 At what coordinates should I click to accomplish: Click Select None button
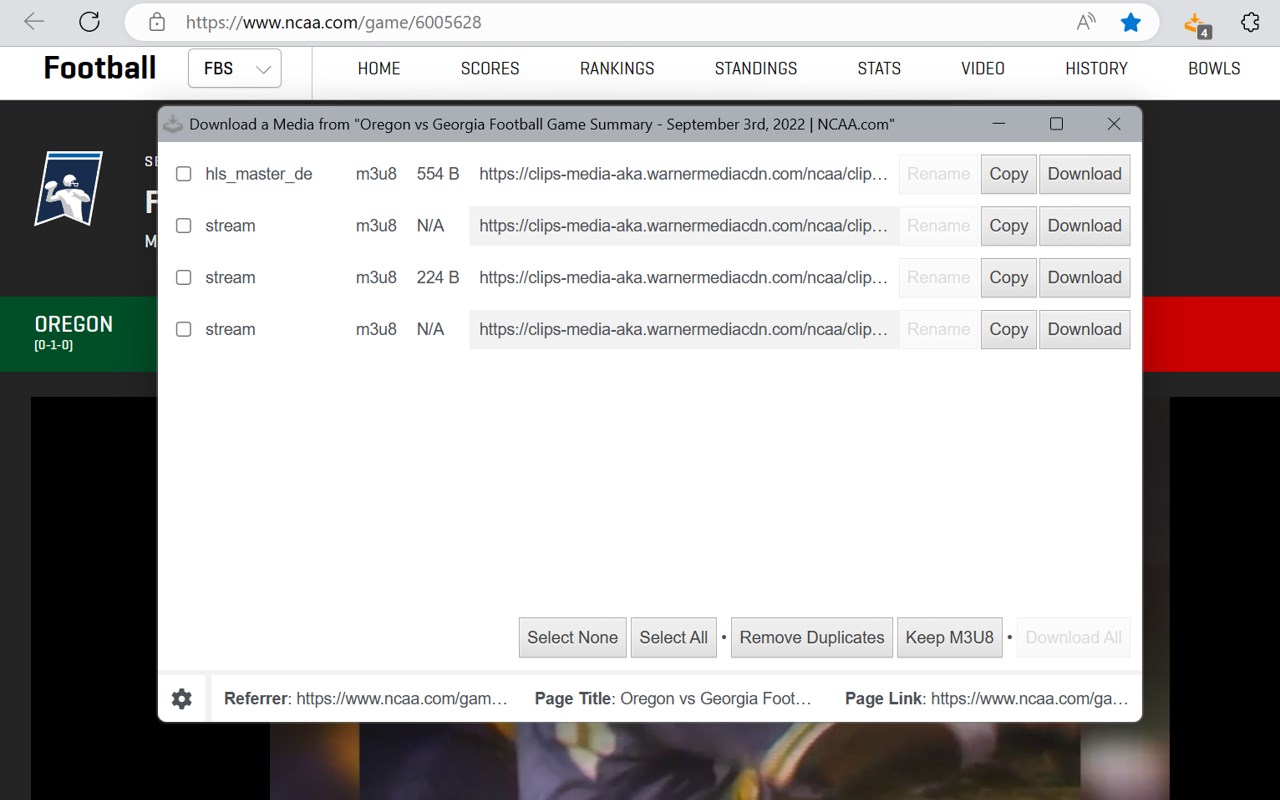pyautogui.click(x=572, y=638)
